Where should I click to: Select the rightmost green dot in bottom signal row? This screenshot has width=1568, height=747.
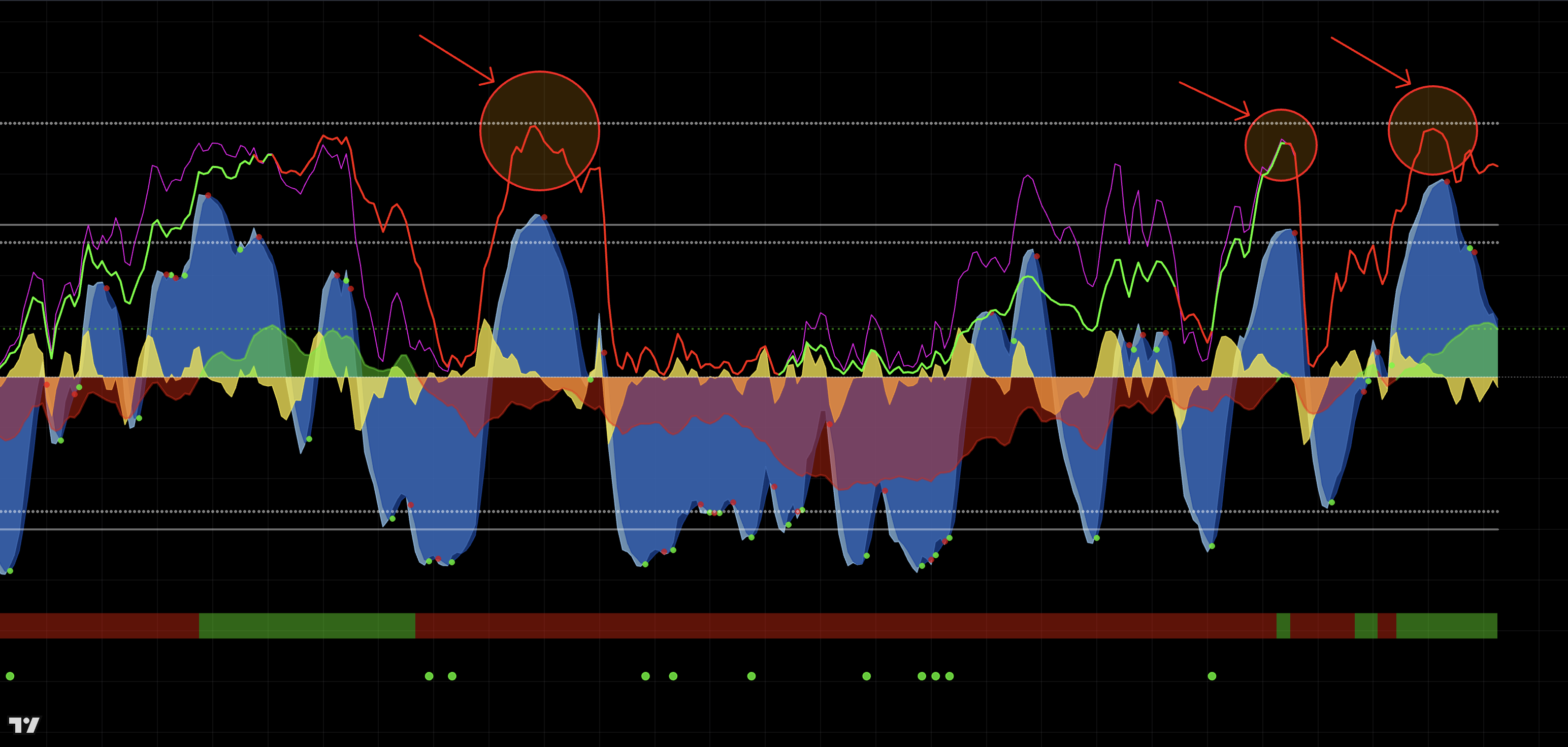pyautogui.click(x=1212, y=676)
